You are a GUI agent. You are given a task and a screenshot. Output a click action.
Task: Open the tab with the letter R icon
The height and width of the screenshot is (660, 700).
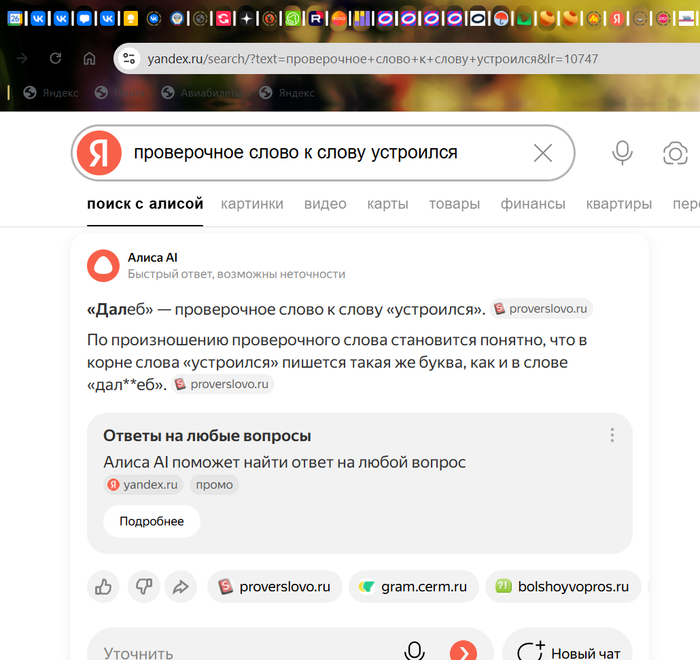[x=316, y=18]
